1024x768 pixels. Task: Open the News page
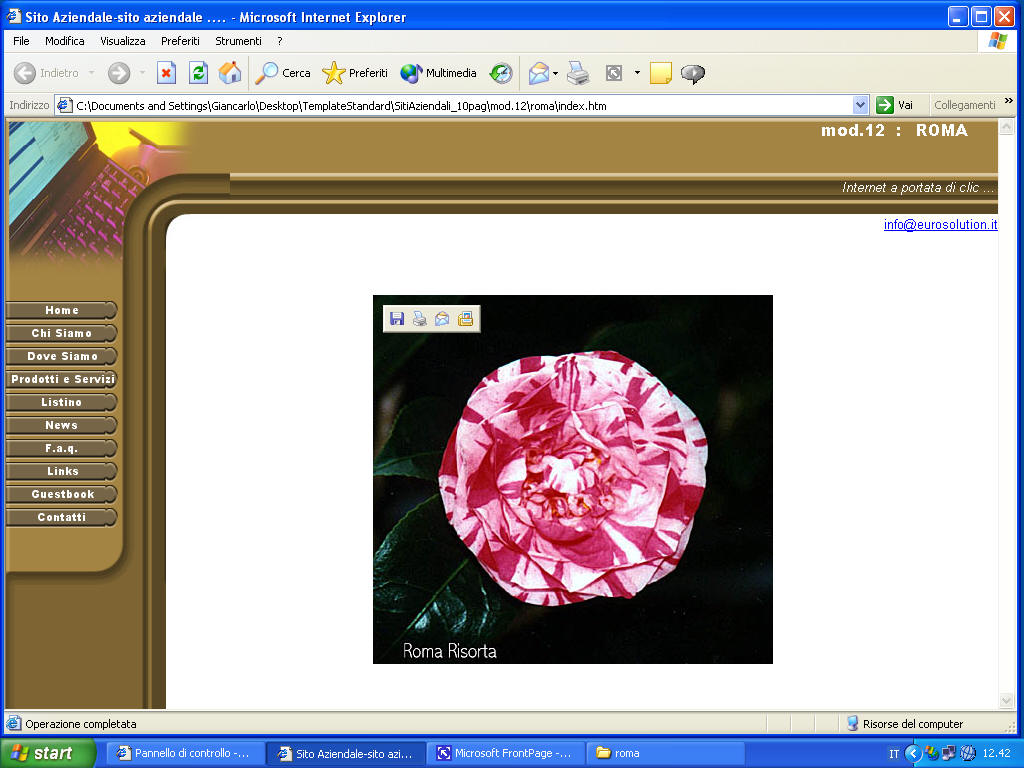(x=61, y=425)
